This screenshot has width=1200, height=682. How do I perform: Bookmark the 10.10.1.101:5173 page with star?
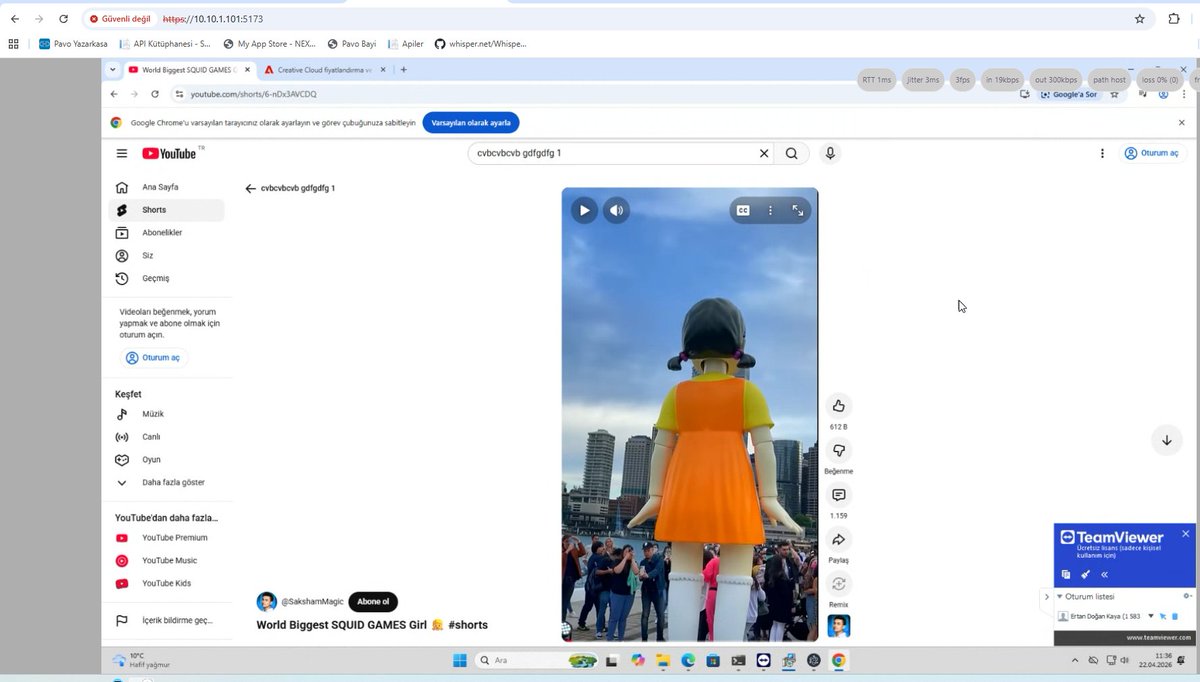(1139, 18)
